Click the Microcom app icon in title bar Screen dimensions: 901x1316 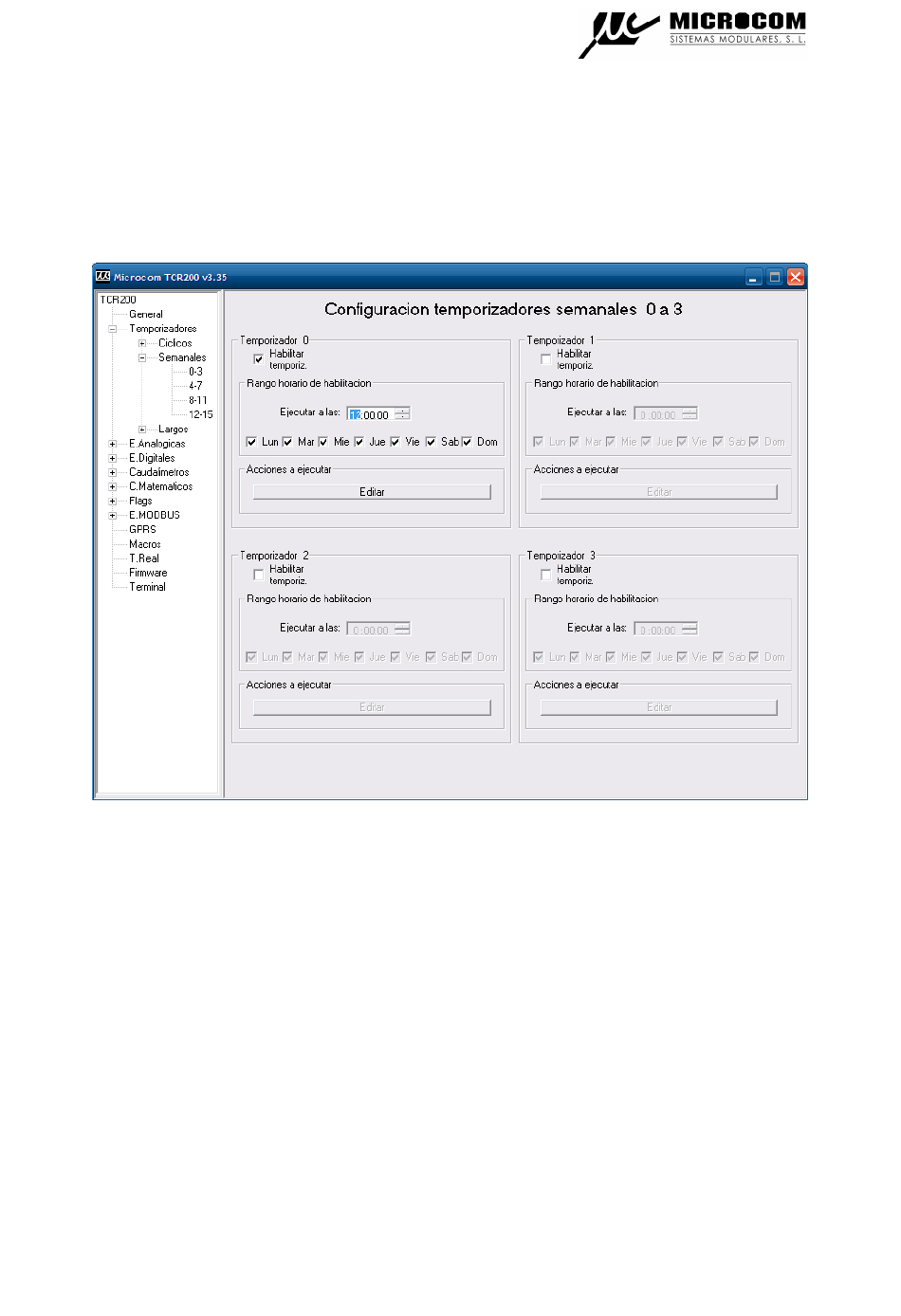coord(102,277)
